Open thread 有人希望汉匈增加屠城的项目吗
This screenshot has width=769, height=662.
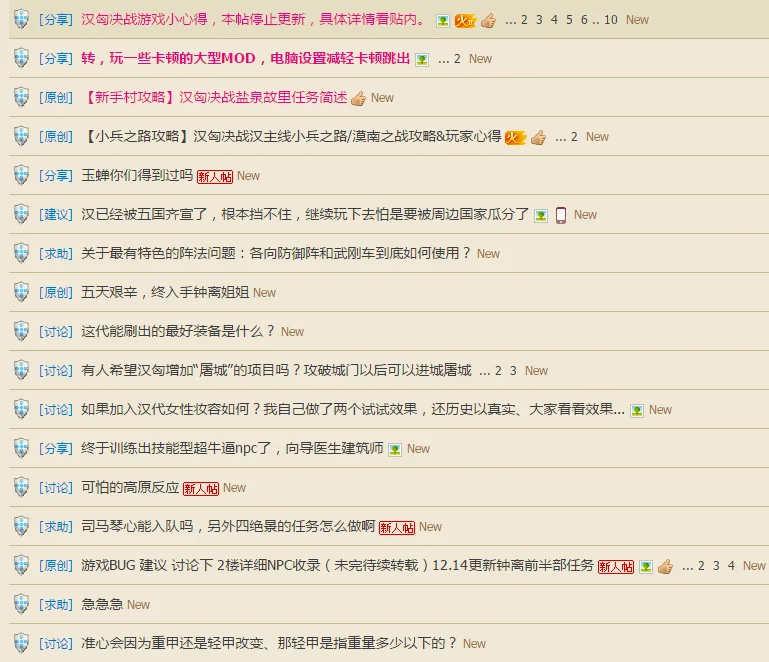point(277,370)
